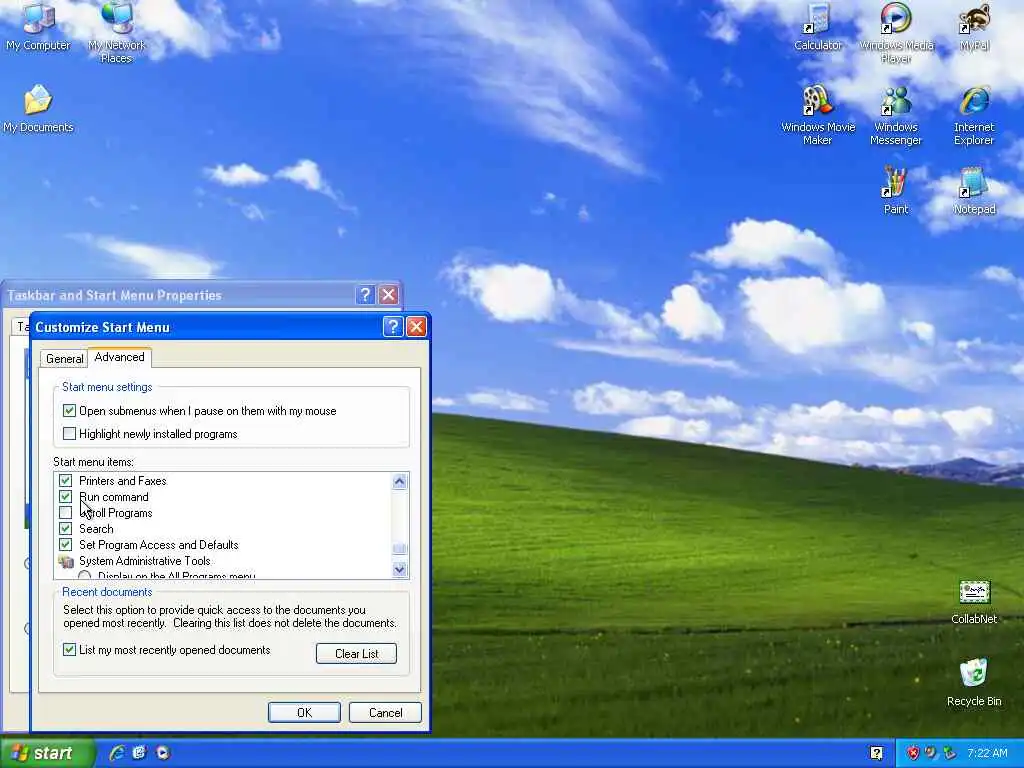
Task: Uncheck List my most recently opened documents
Action: 69,650
